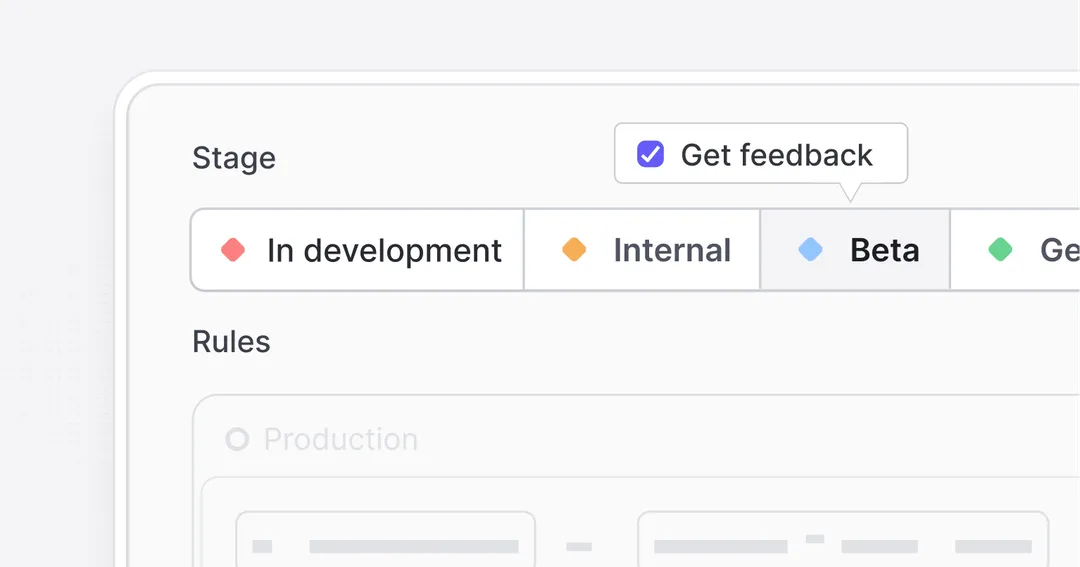This screenshot has height=567, width=1080.
Task: Select the In development stage text
Action: (384, 251)
